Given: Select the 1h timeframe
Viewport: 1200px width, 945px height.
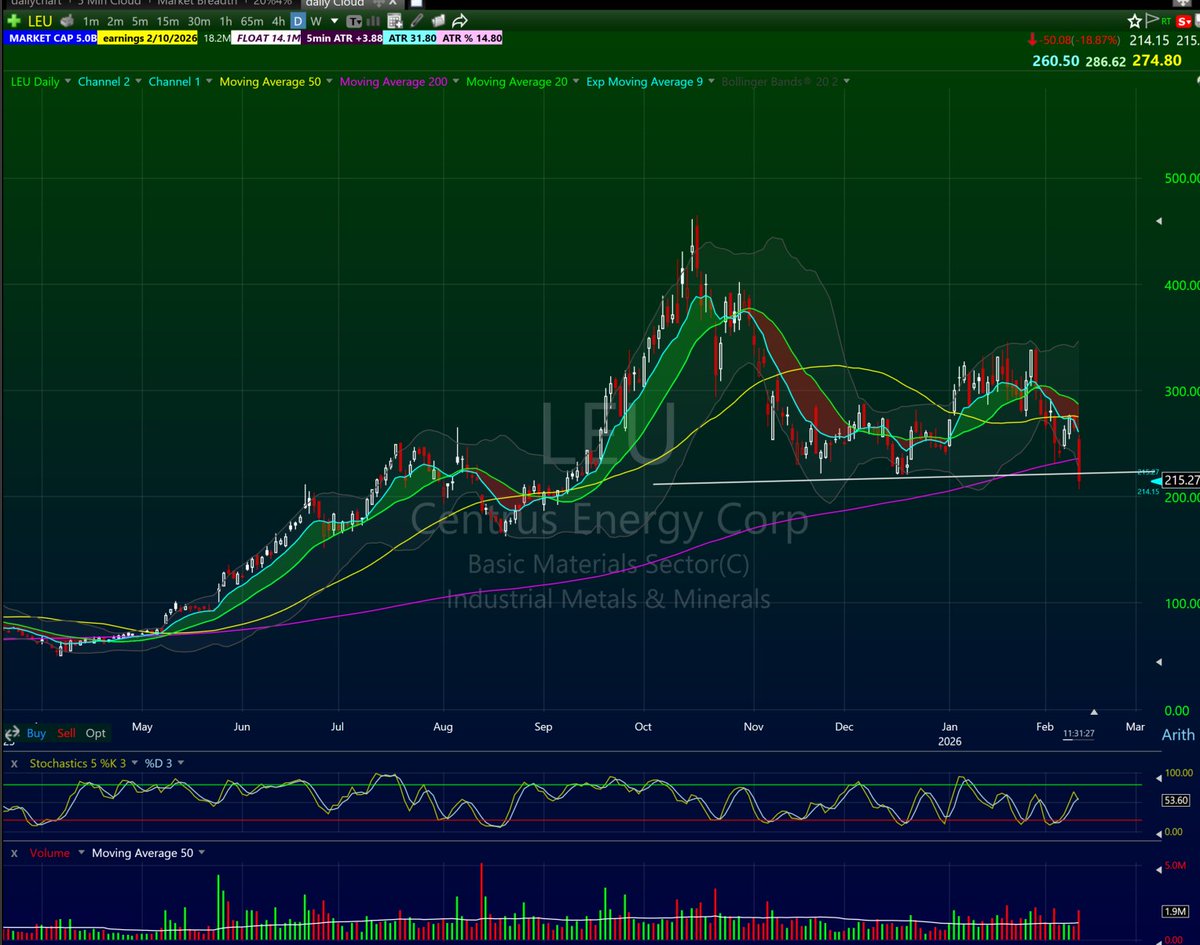Looking at the screenshot, I should coord(226,21).
